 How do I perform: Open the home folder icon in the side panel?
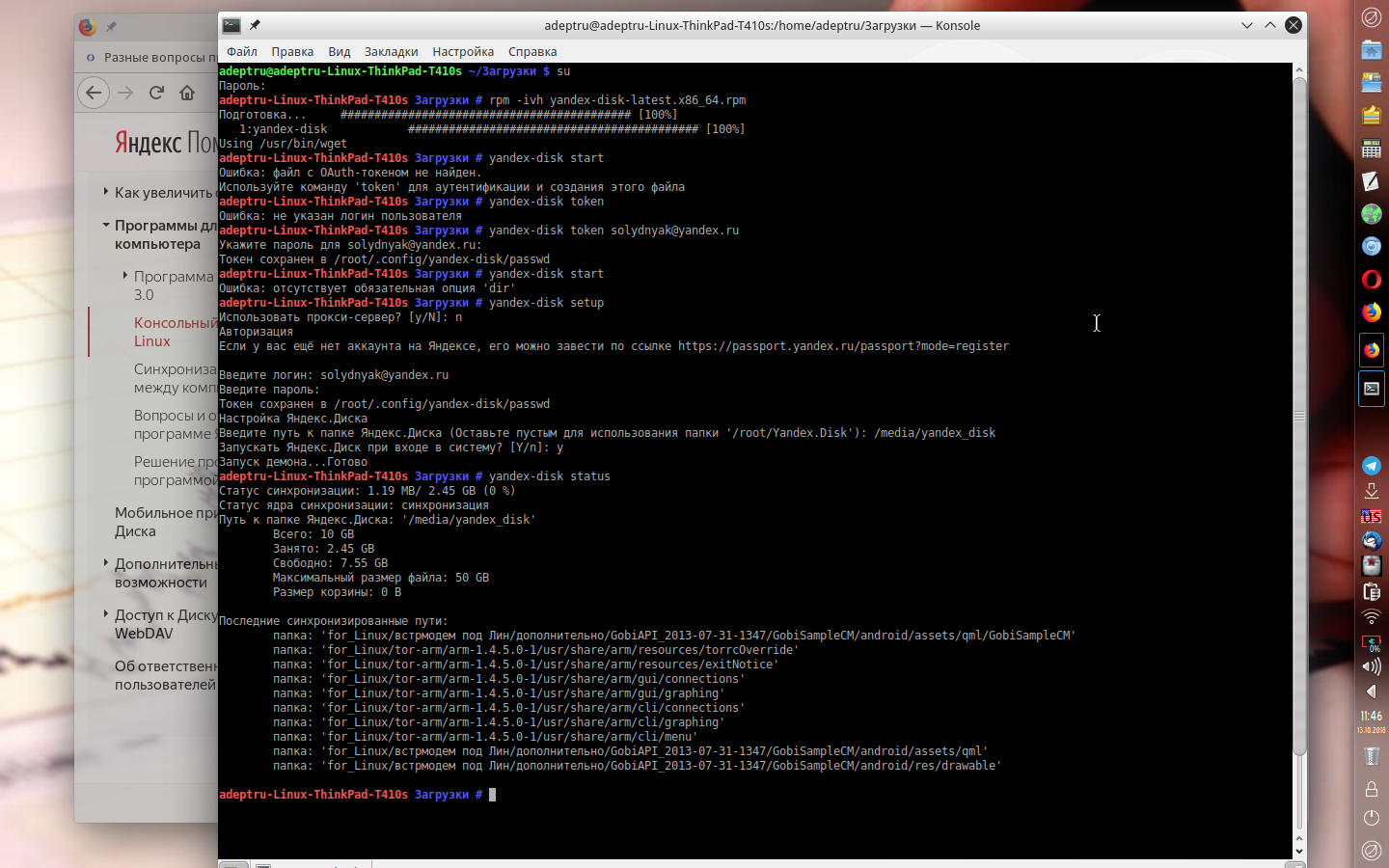[x=1371, y=50]
